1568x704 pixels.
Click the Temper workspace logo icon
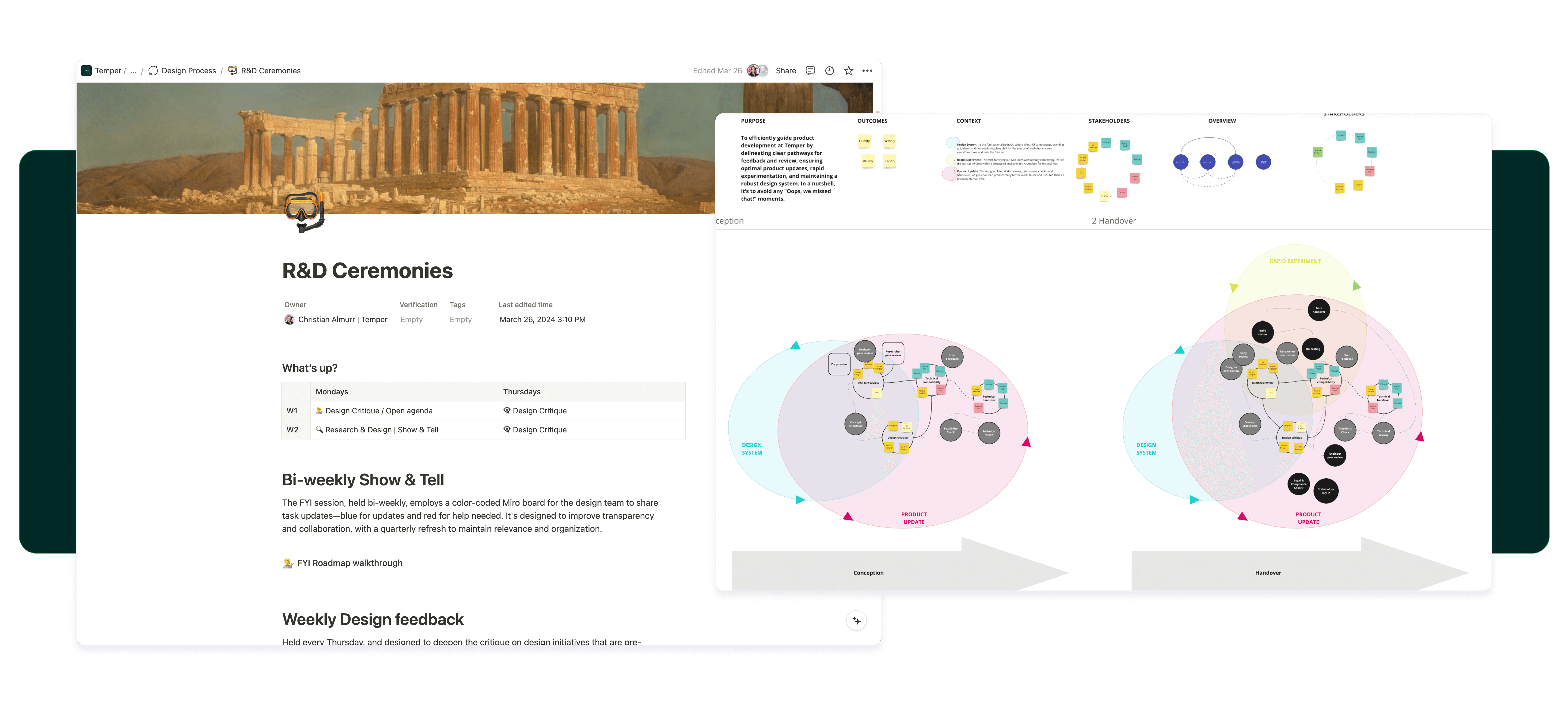pos(86,71)
